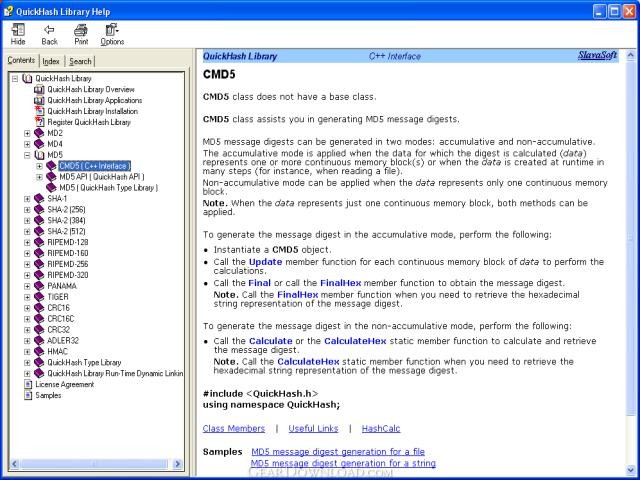Click the MD5 (QuickHash Type Library) book icon
Screen dimensions: 640x480
[51, 188]
